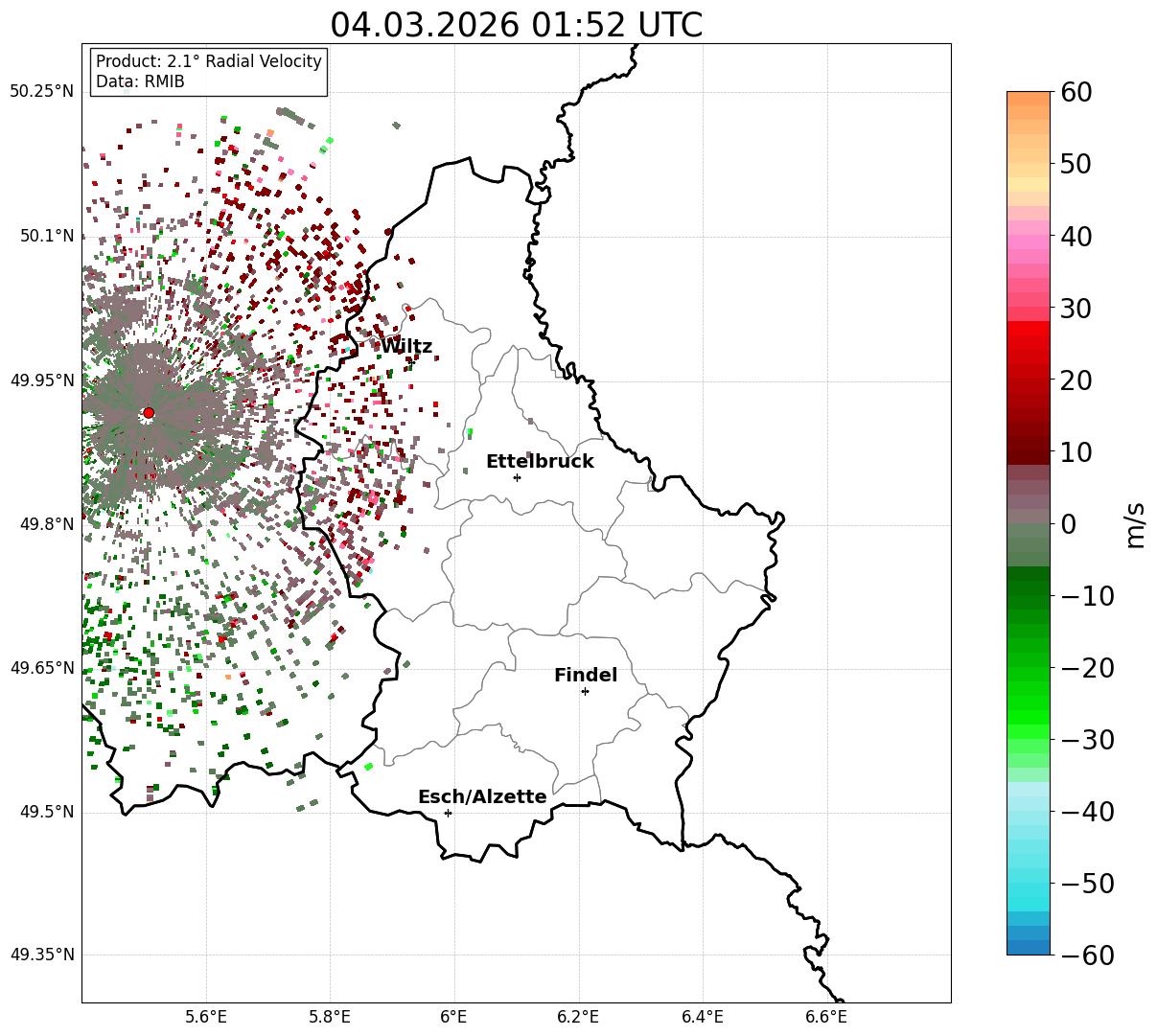Click the colorbar tick label −30
The height and width of the screenshot is (1036, 1157).
click(x=1087, y=740)
